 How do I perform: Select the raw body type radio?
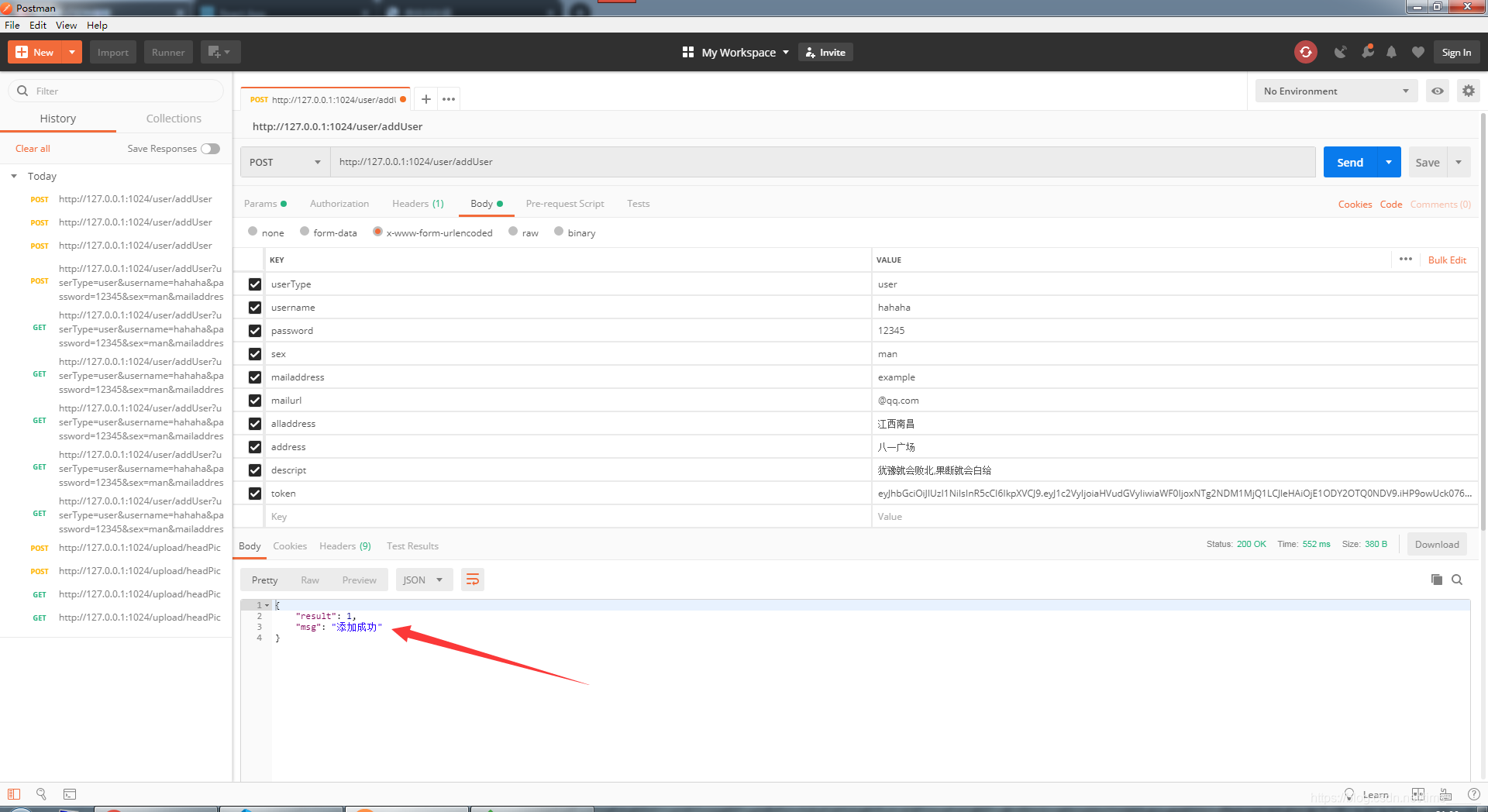(513, 231)
